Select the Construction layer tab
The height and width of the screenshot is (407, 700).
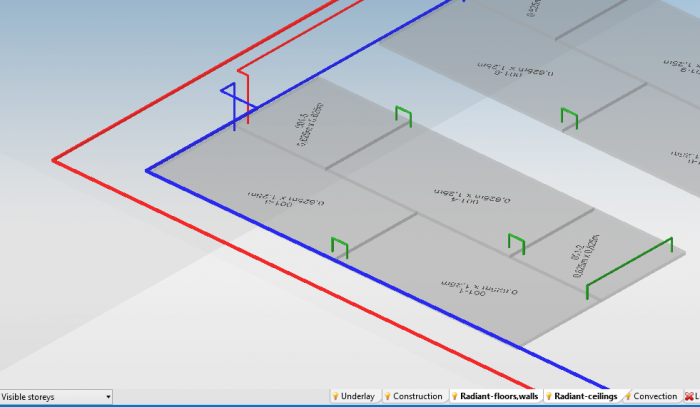pyautogui.click(x=417, y=397)
